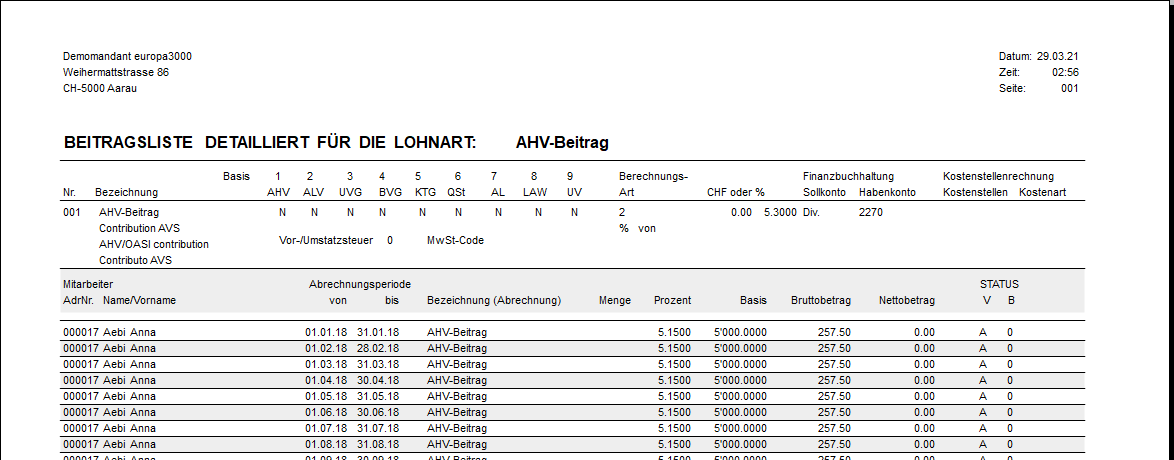This screenshot has height=460, width=1174.
Task: Click the page number '001' next to Seite
Action: tap(1069, 88)
